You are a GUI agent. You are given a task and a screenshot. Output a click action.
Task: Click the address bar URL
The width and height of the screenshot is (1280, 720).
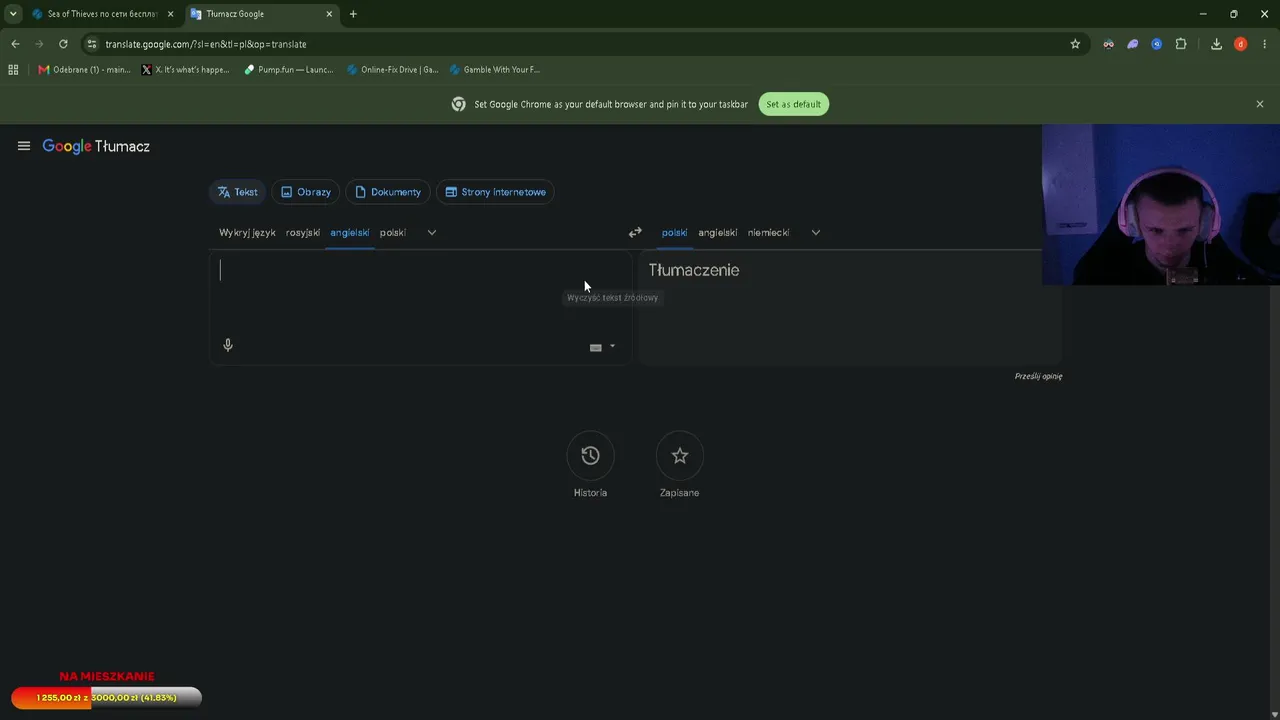[206, 44]
